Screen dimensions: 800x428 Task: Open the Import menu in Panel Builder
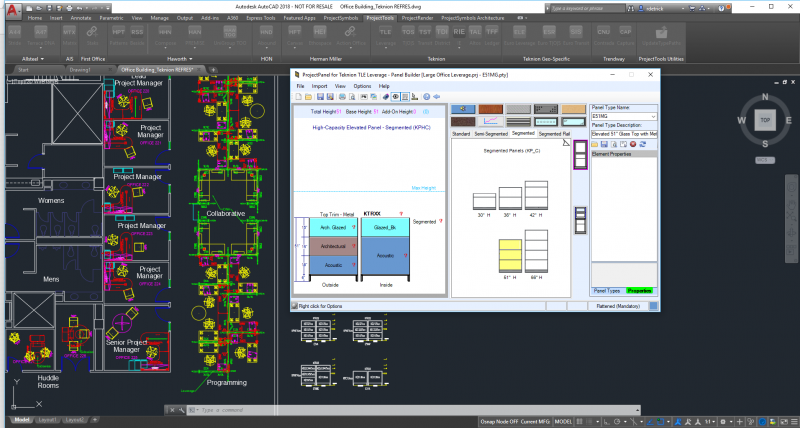[x=319, y=86]
